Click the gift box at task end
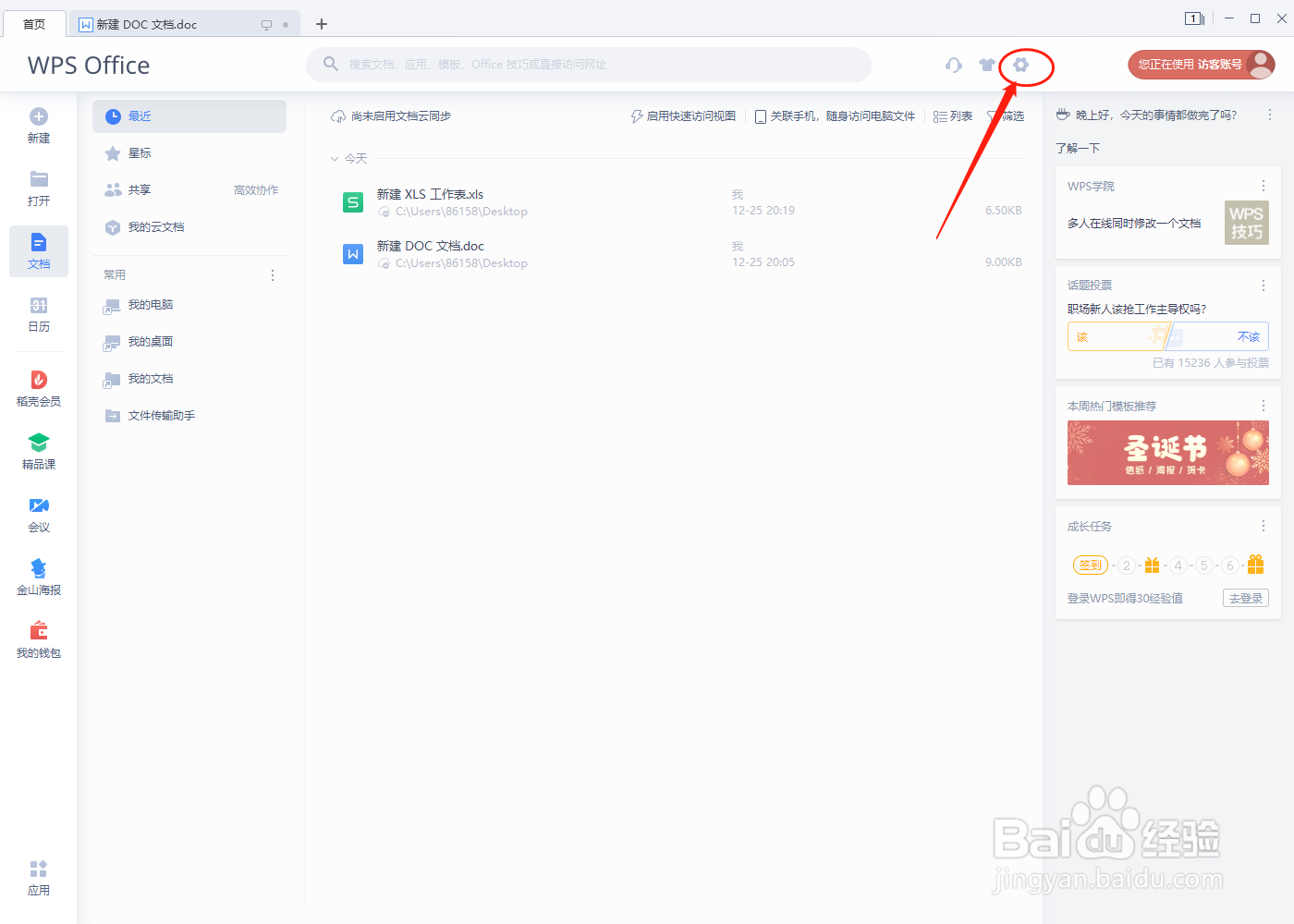The image size is (1294, 924). click(1255, 564)
